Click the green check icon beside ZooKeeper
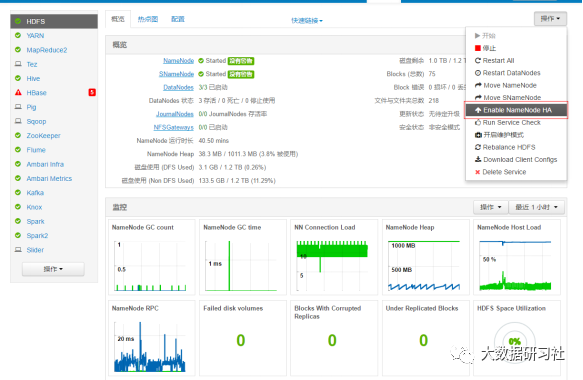The height and width of the screenshot is (380, 583). click(18, 135)
